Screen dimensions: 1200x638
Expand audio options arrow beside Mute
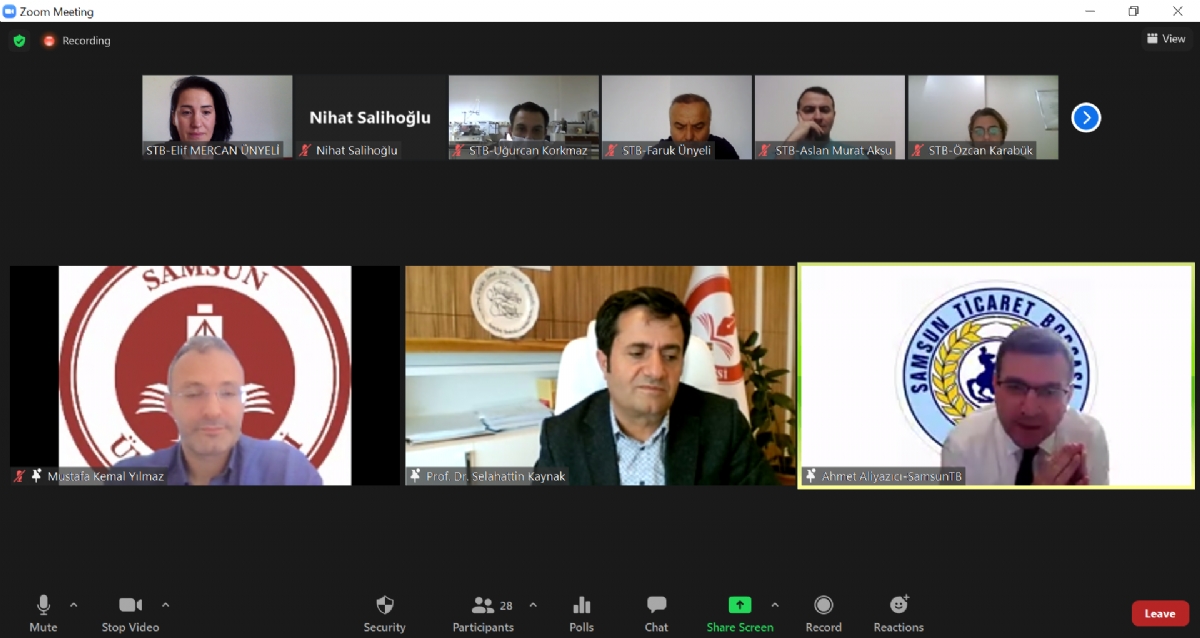click(x=73, y=605)
